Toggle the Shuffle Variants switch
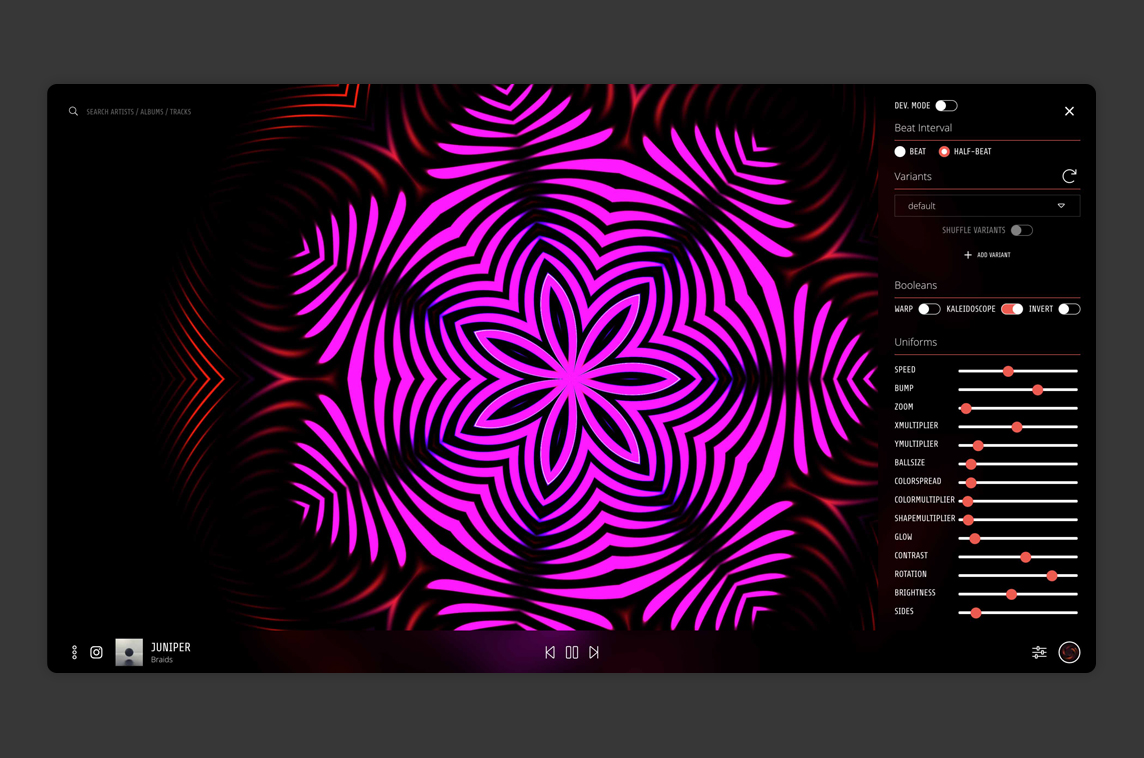 1021,231
